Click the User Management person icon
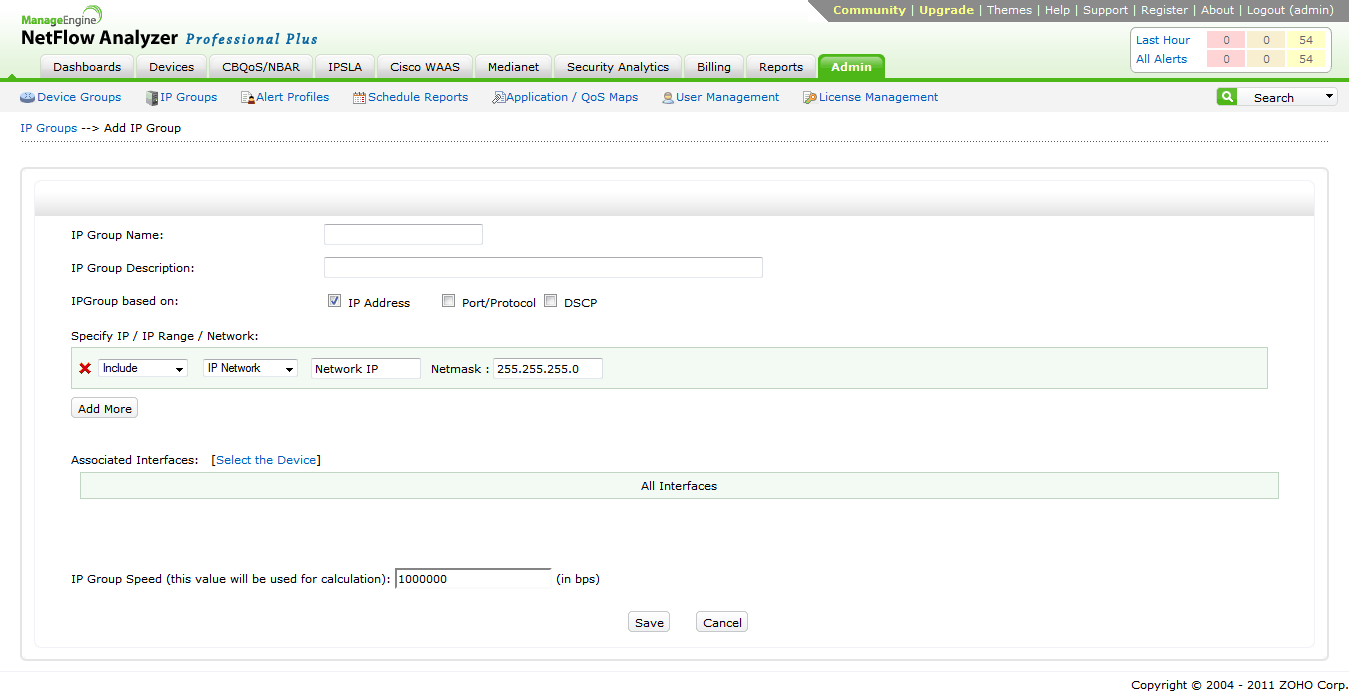The width and height of the screenshot is (1349, 697). coord(667,97)
